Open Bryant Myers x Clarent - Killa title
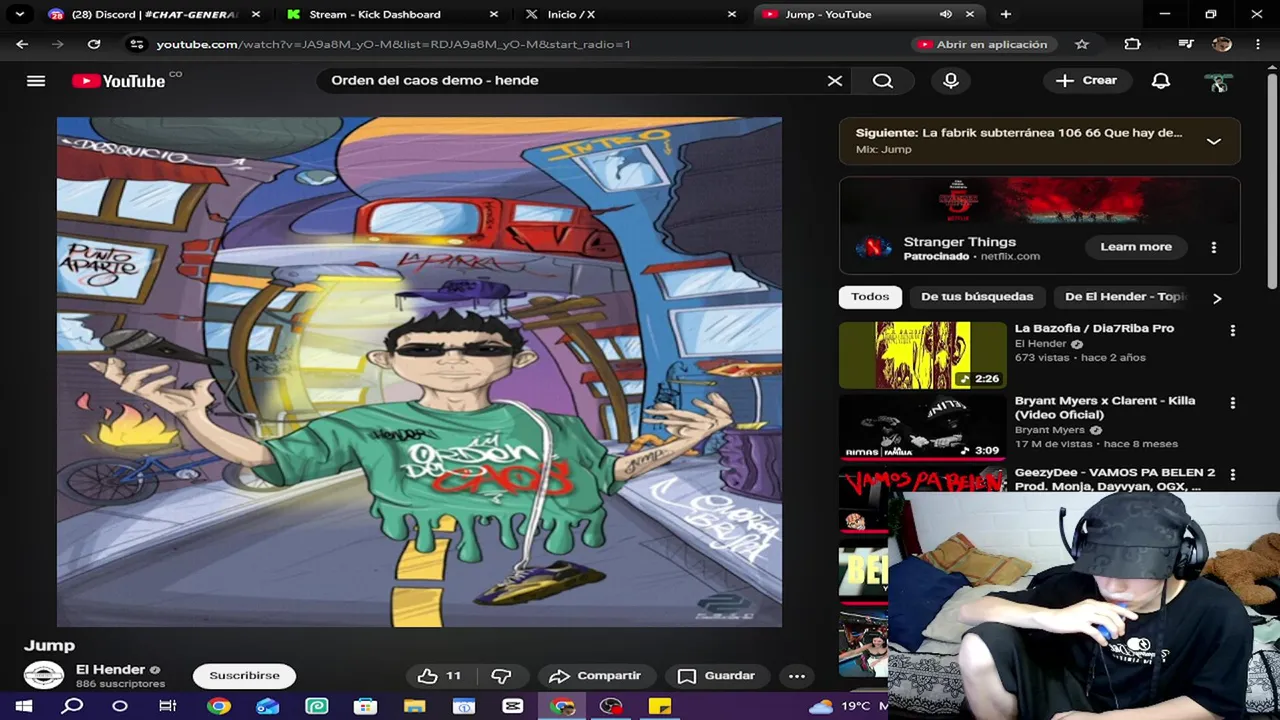This screenshot has height=720, width=1280. (1105, 408)
